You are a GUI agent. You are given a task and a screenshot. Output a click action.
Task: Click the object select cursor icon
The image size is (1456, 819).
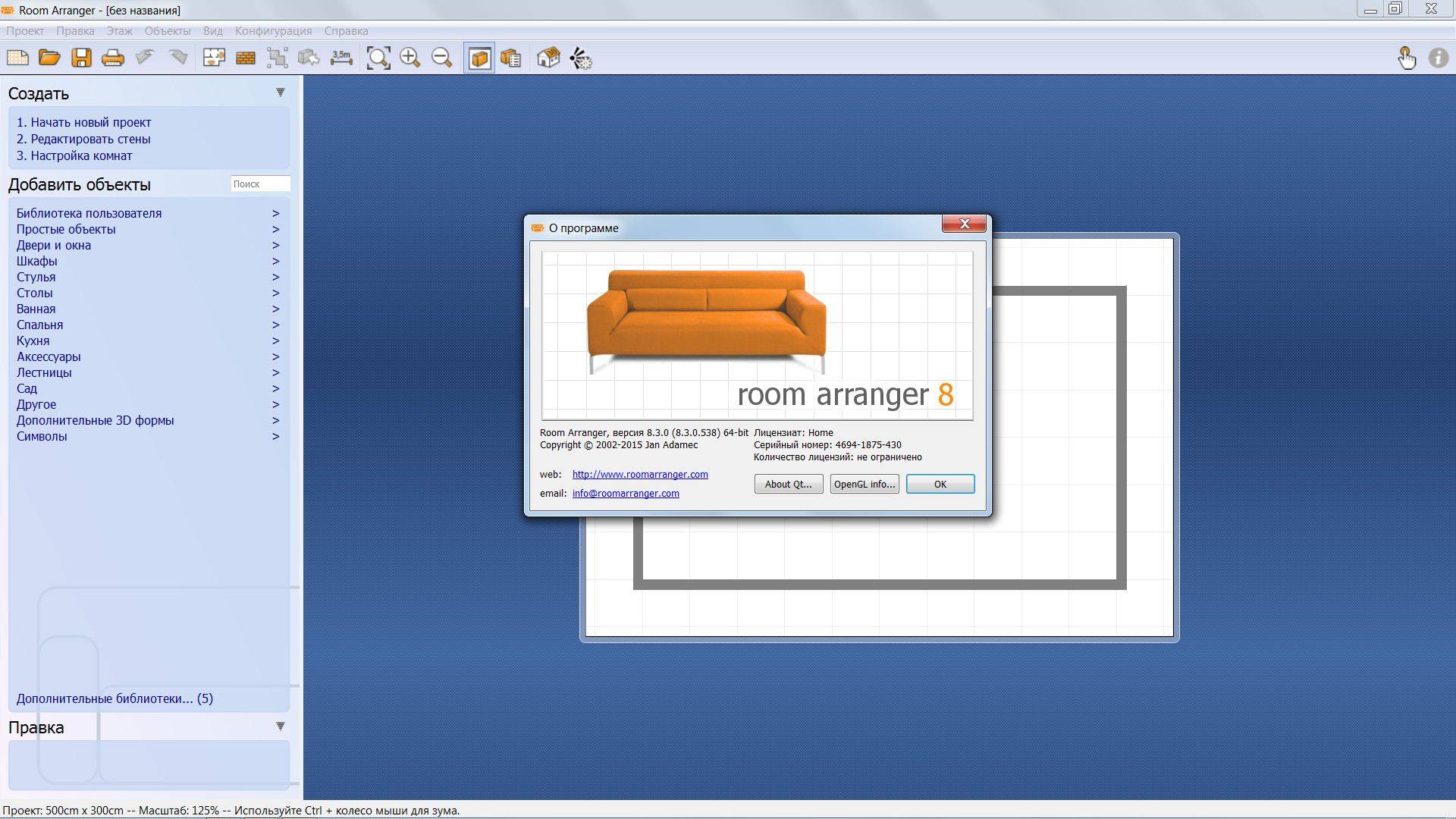pos(309,58)
